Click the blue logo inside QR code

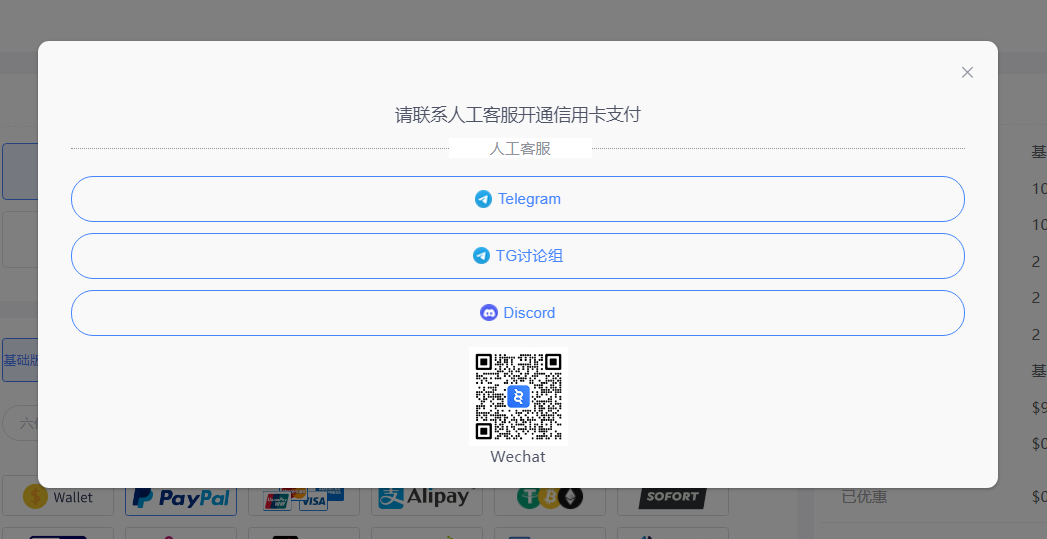(518, 397)
